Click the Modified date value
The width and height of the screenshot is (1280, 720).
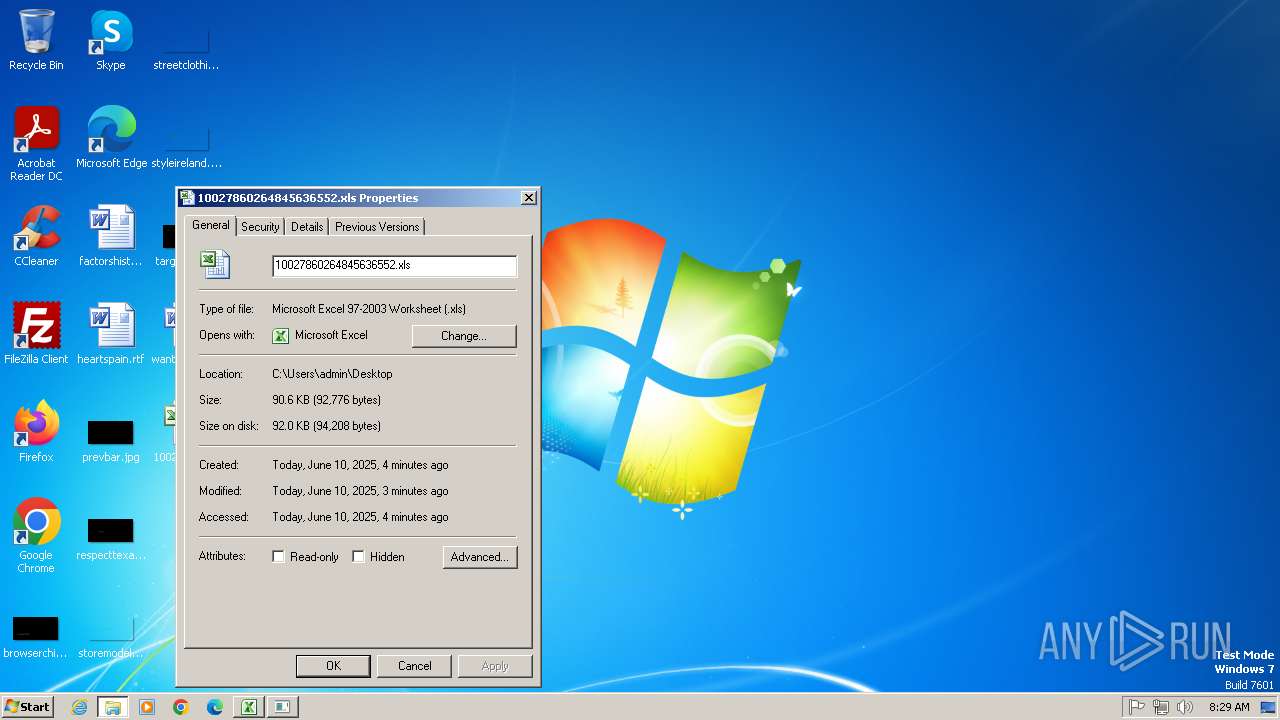click(x=360, y=491)
